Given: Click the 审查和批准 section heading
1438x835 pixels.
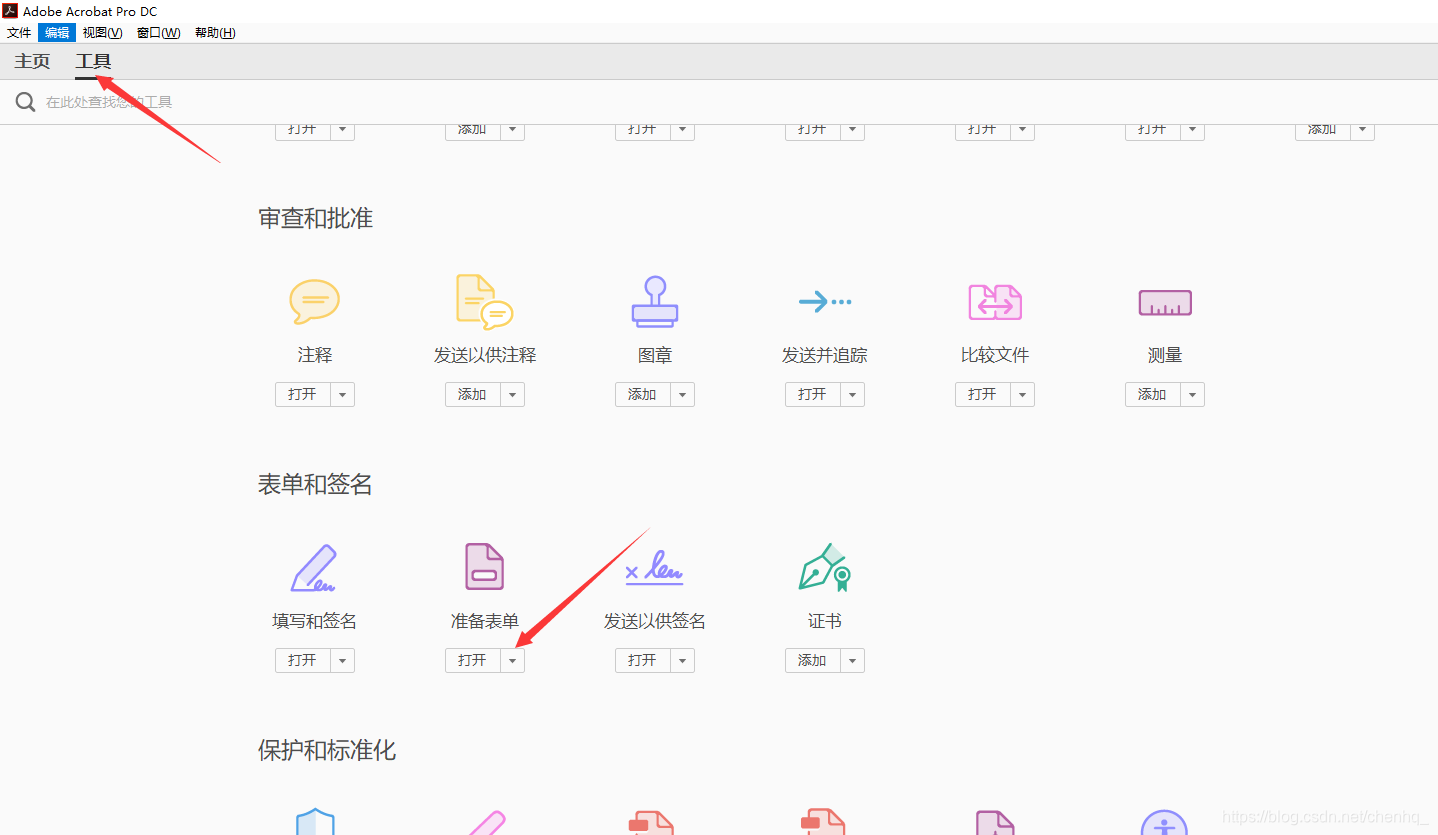Looking at the screenshot, I should (316, 218).
